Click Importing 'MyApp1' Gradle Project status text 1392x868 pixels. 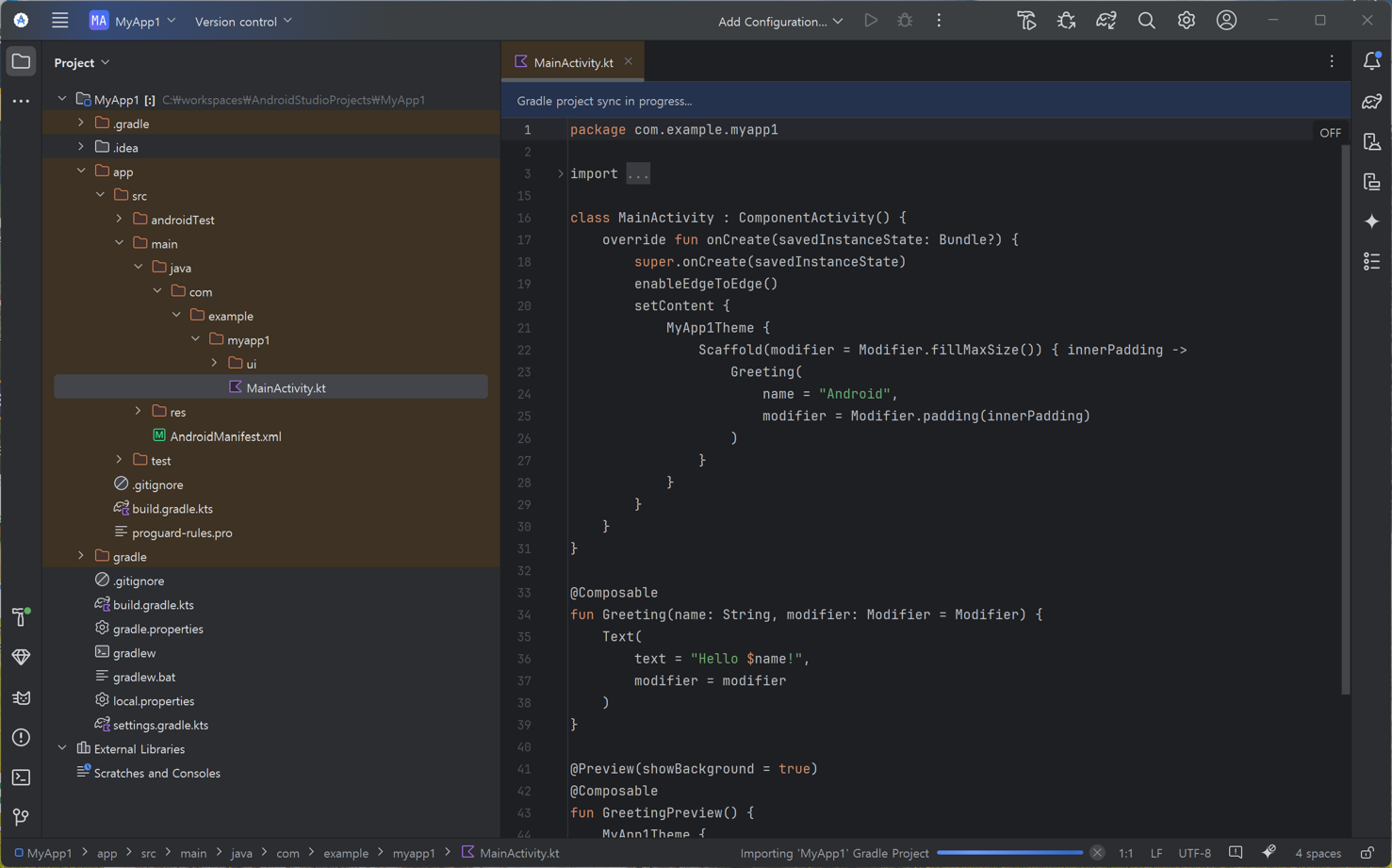point(834,854)
